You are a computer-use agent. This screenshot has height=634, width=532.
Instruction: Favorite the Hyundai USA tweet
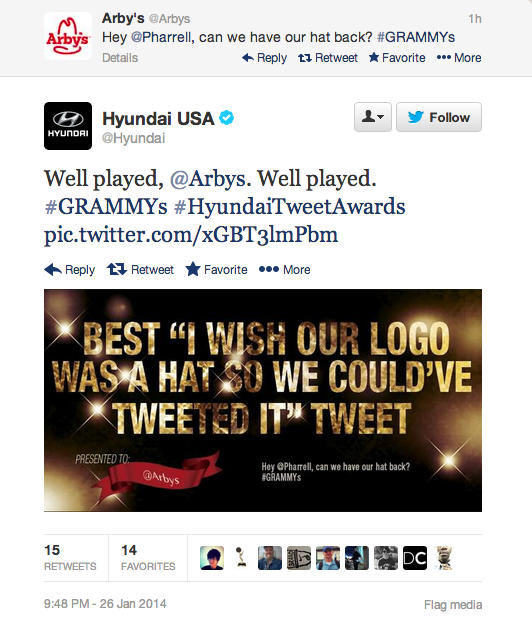[216, 270]
